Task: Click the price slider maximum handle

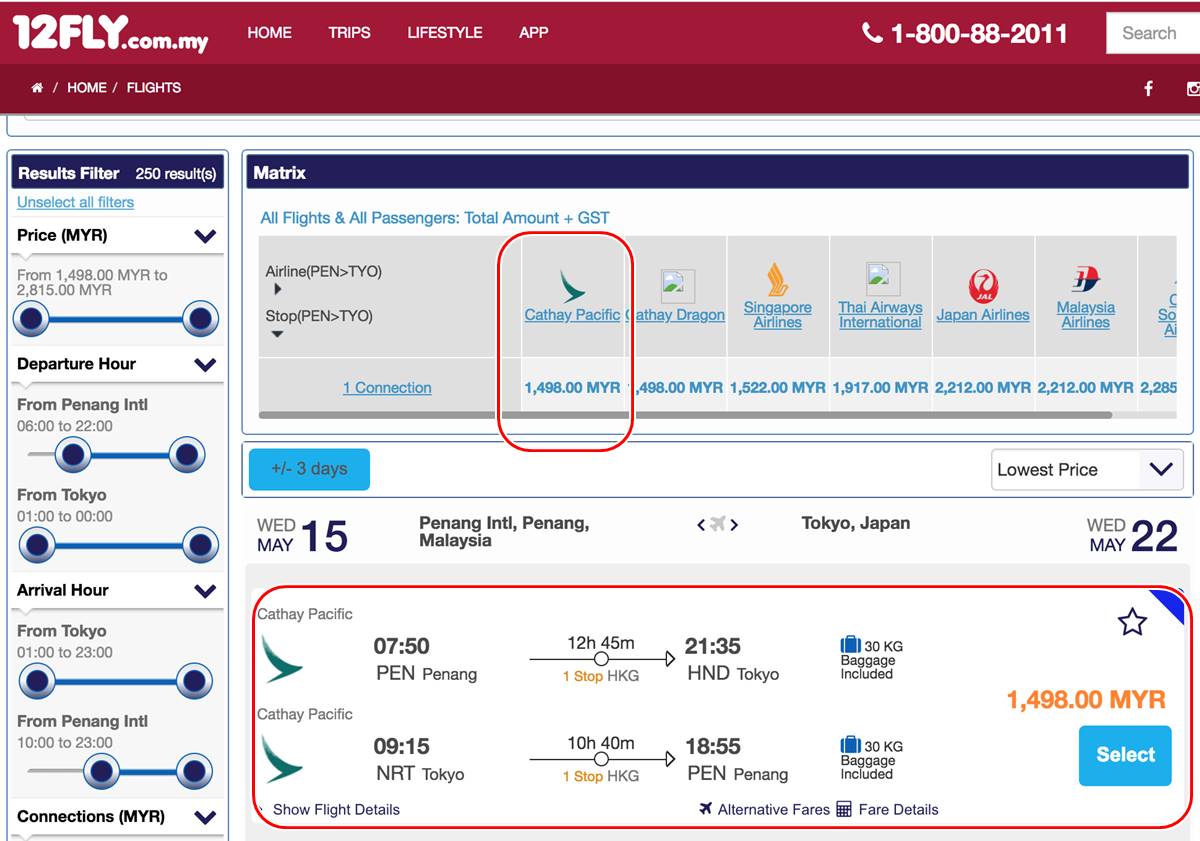Action: click(201, 320)
